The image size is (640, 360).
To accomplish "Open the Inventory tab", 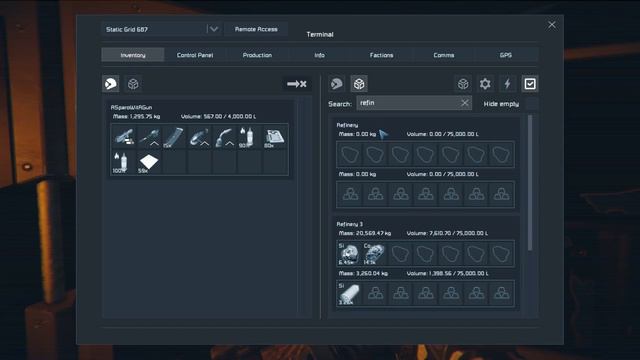I will tap(133, 55).
